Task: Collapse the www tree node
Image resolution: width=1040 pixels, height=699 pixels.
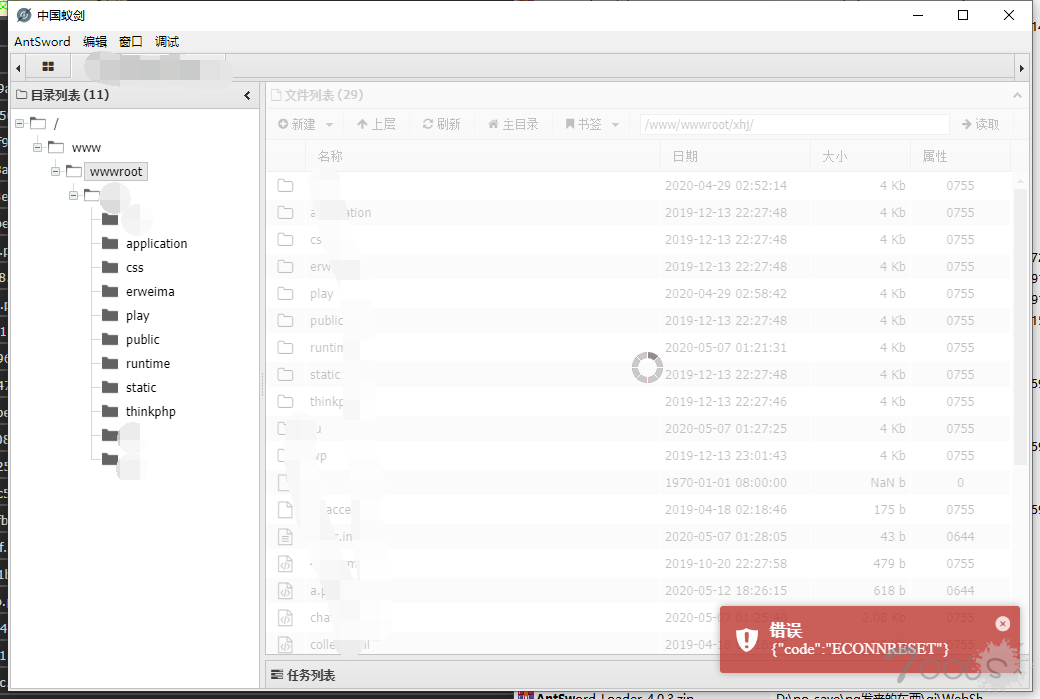Action: (x=38, y=147)
